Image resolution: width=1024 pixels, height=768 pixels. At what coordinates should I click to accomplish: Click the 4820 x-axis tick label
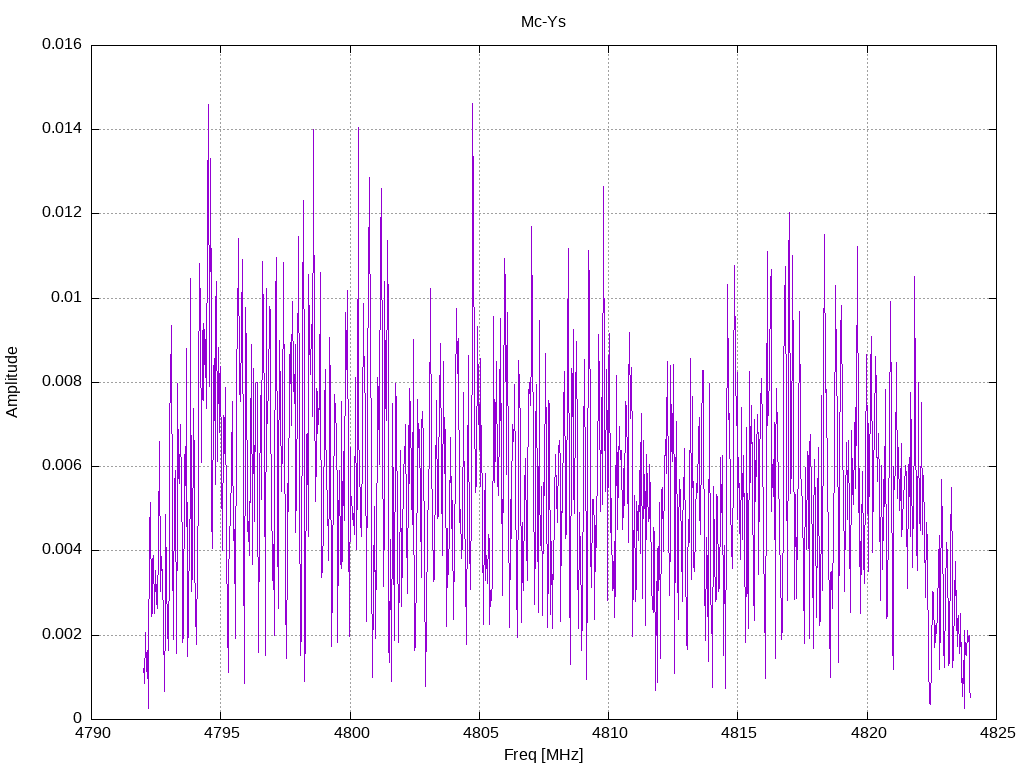pyautogui.click(x=869, y=733)
